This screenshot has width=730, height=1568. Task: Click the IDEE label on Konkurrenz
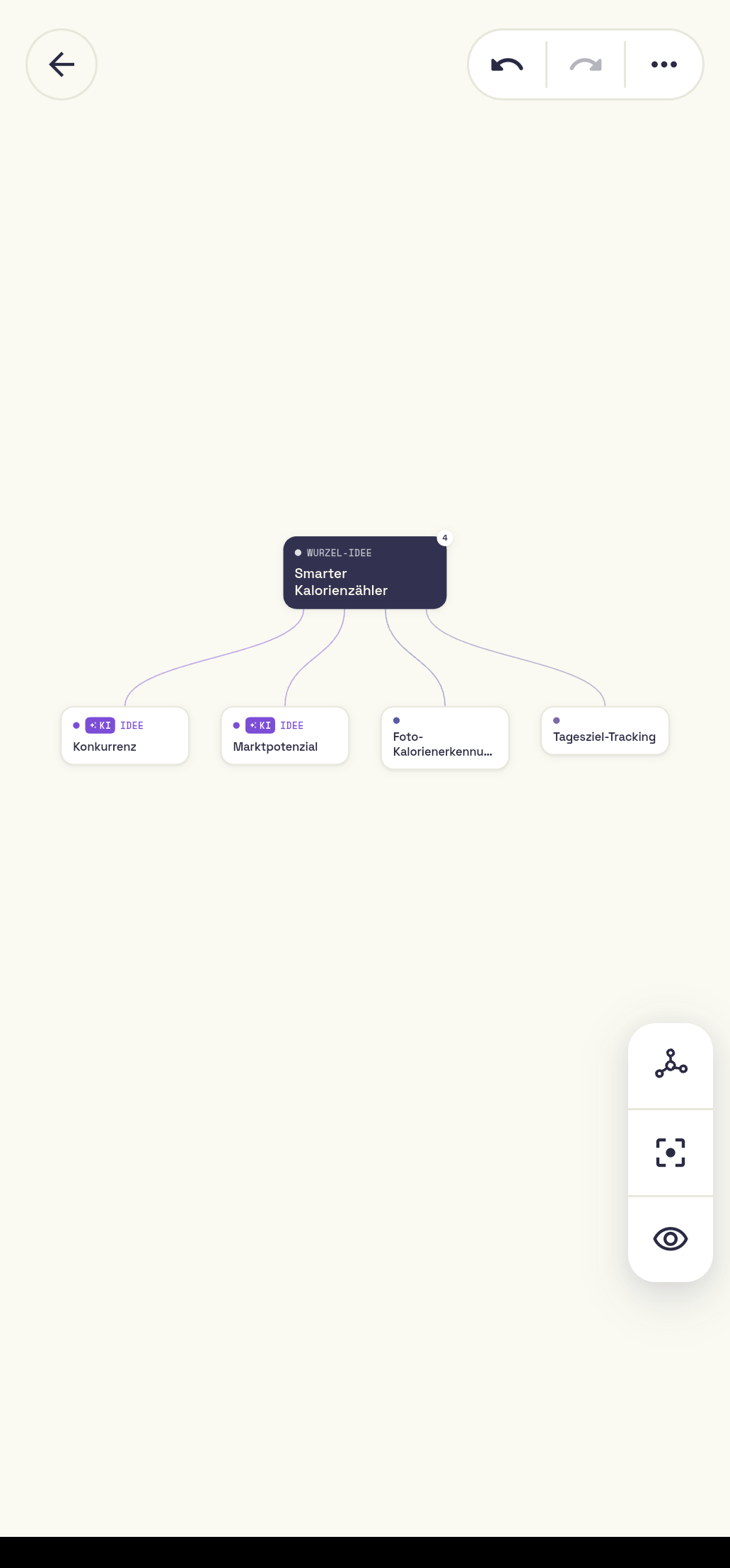pos(132,725)
